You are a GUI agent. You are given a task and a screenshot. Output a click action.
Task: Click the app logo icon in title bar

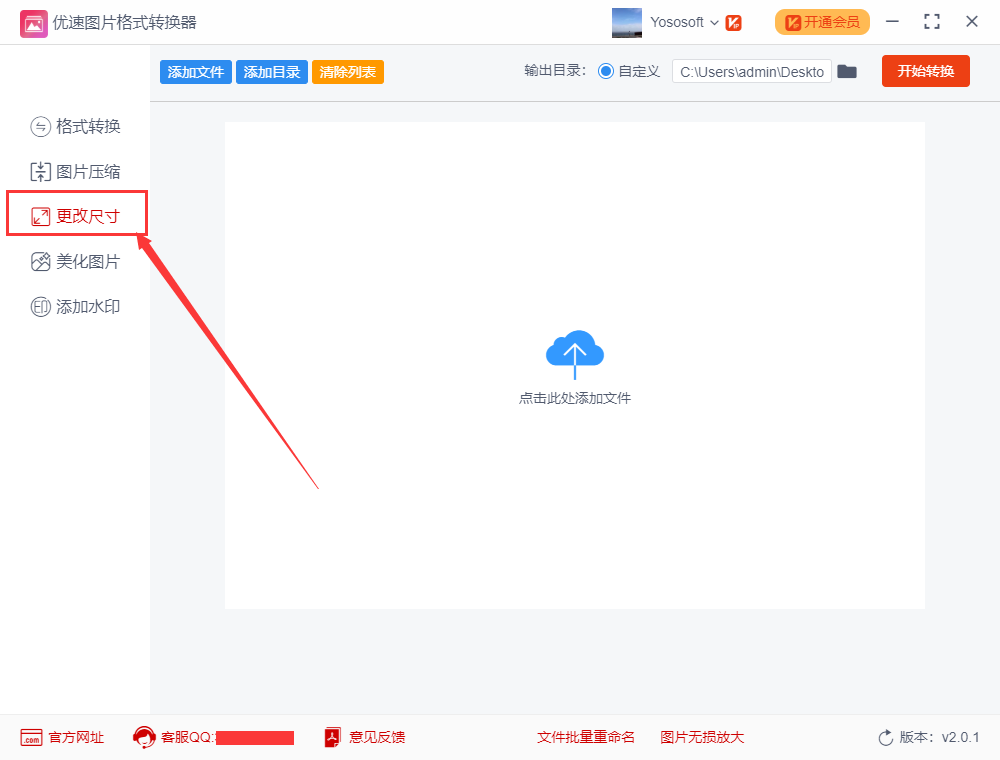point(33,24)
